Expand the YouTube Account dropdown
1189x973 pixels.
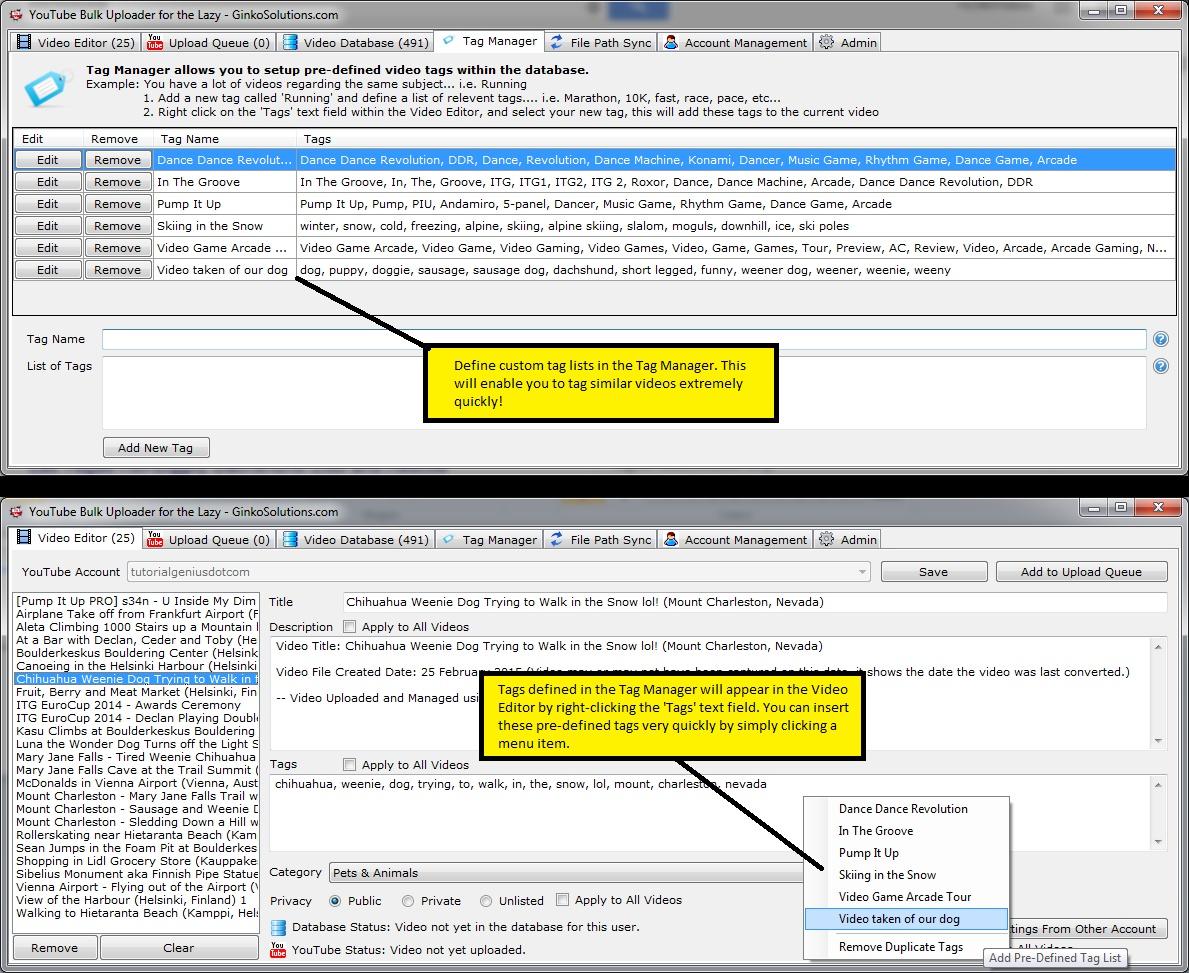(x=862, y=572)
